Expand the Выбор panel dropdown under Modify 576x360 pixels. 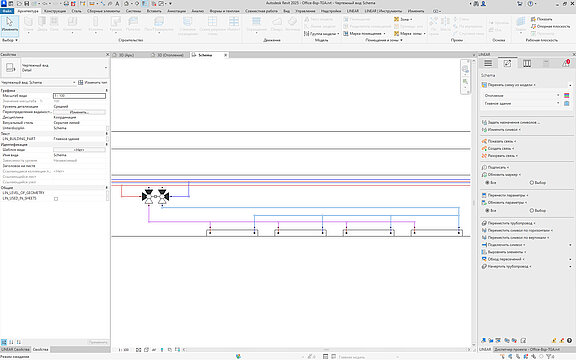(10, 40)
